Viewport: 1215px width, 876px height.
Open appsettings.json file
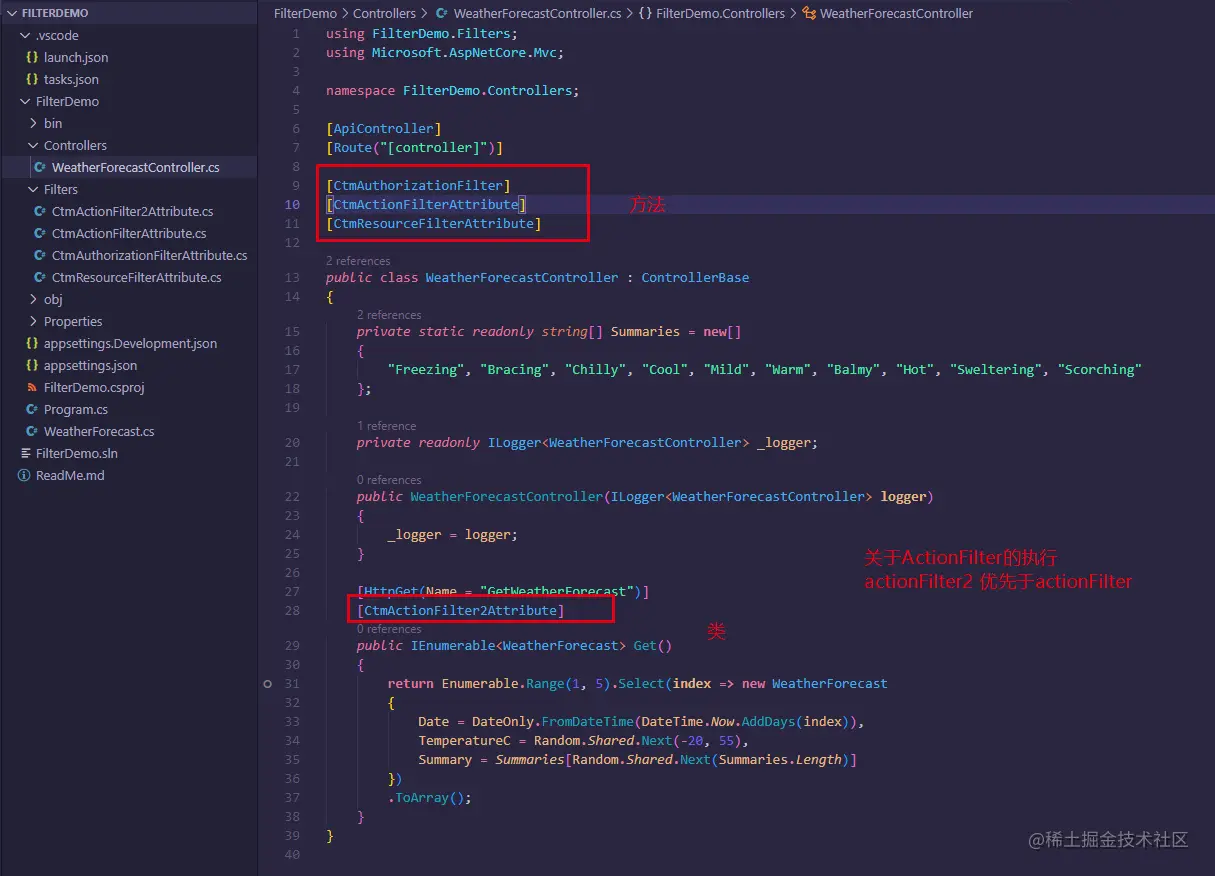[90, 366]
